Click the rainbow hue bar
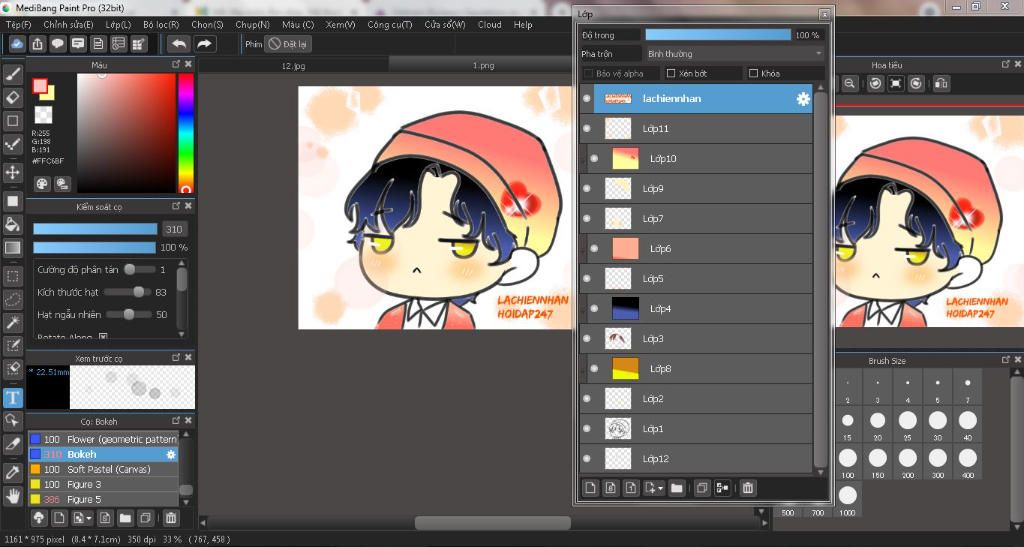Viewport: 1024px width, 547px height. point(186,133)
